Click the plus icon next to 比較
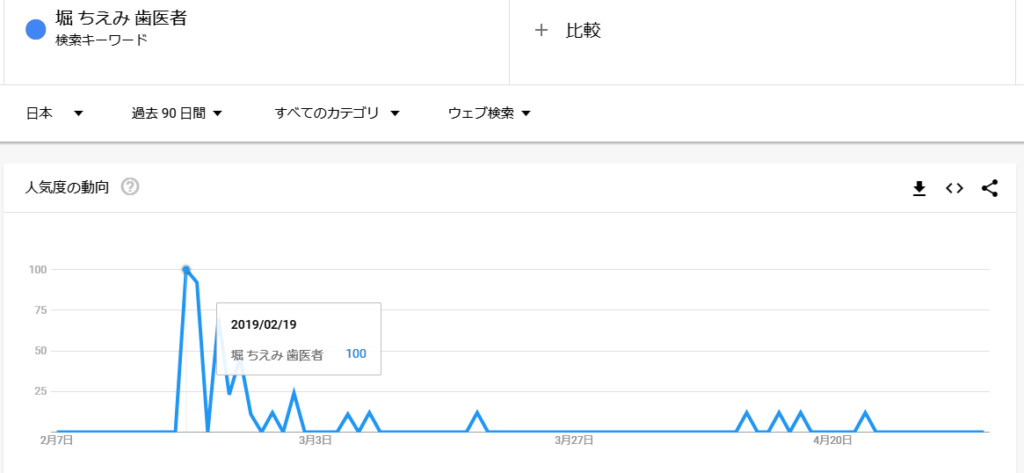The width and height of the screenshot is (1024, 473). (x=541, y=30)
